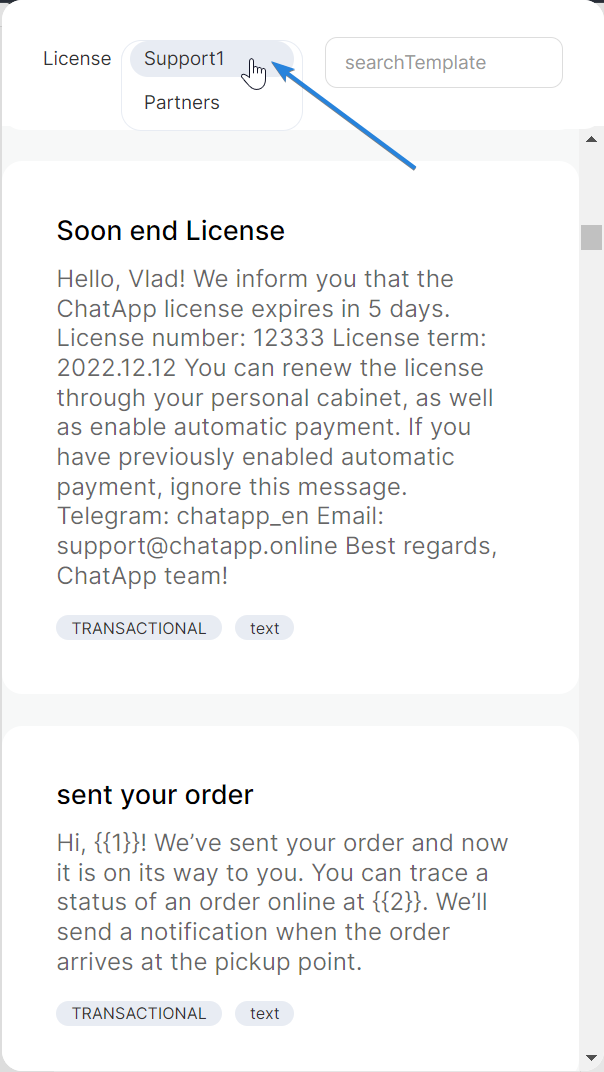Click the sent your order message body
The image size is (604, 1072).
(282, 902)
